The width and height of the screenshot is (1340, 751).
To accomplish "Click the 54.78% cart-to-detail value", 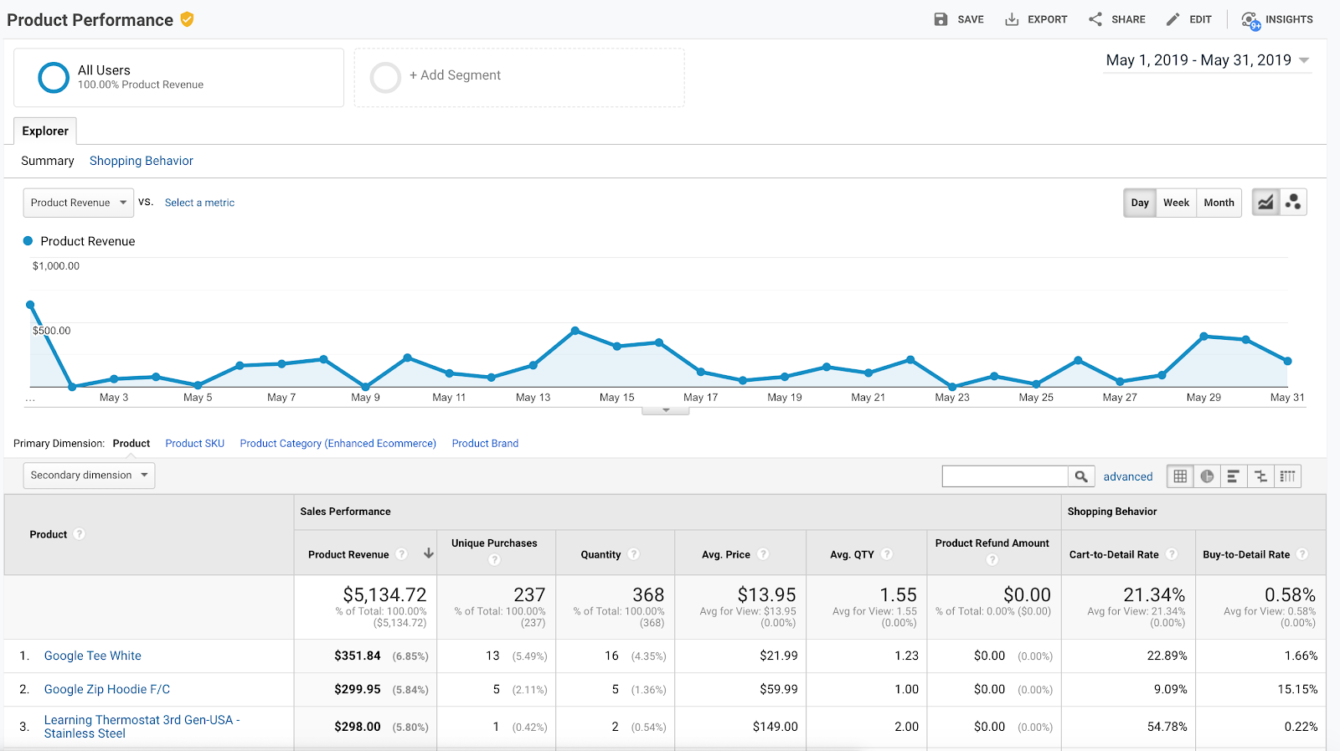I will pos(1168,727).
